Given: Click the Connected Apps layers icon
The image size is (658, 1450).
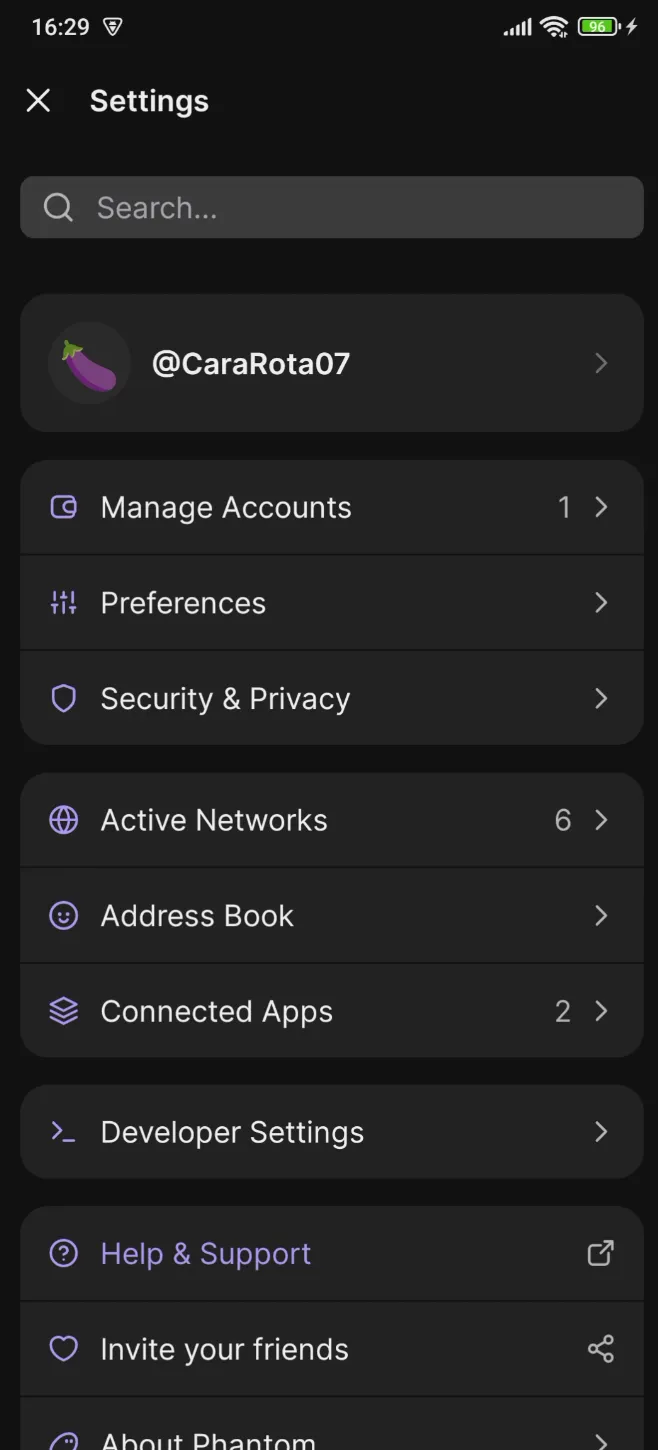Looking at the screenshot, I should pyautogui.click(x=63, y=1011).
